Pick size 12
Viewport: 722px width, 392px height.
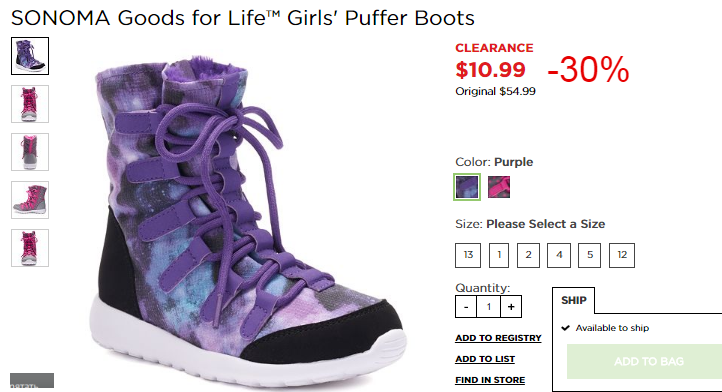[622, 255]
